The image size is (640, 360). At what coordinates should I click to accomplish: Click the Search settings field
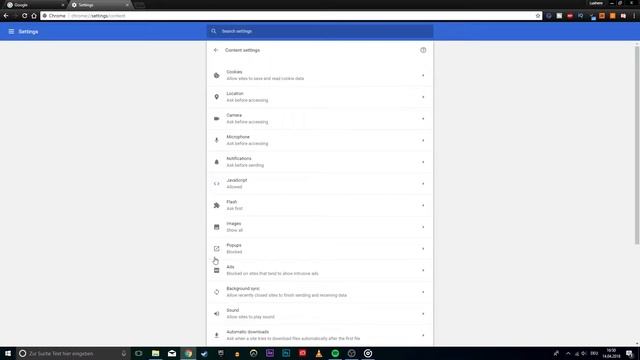pyautogui.click(x=320, y=31)
